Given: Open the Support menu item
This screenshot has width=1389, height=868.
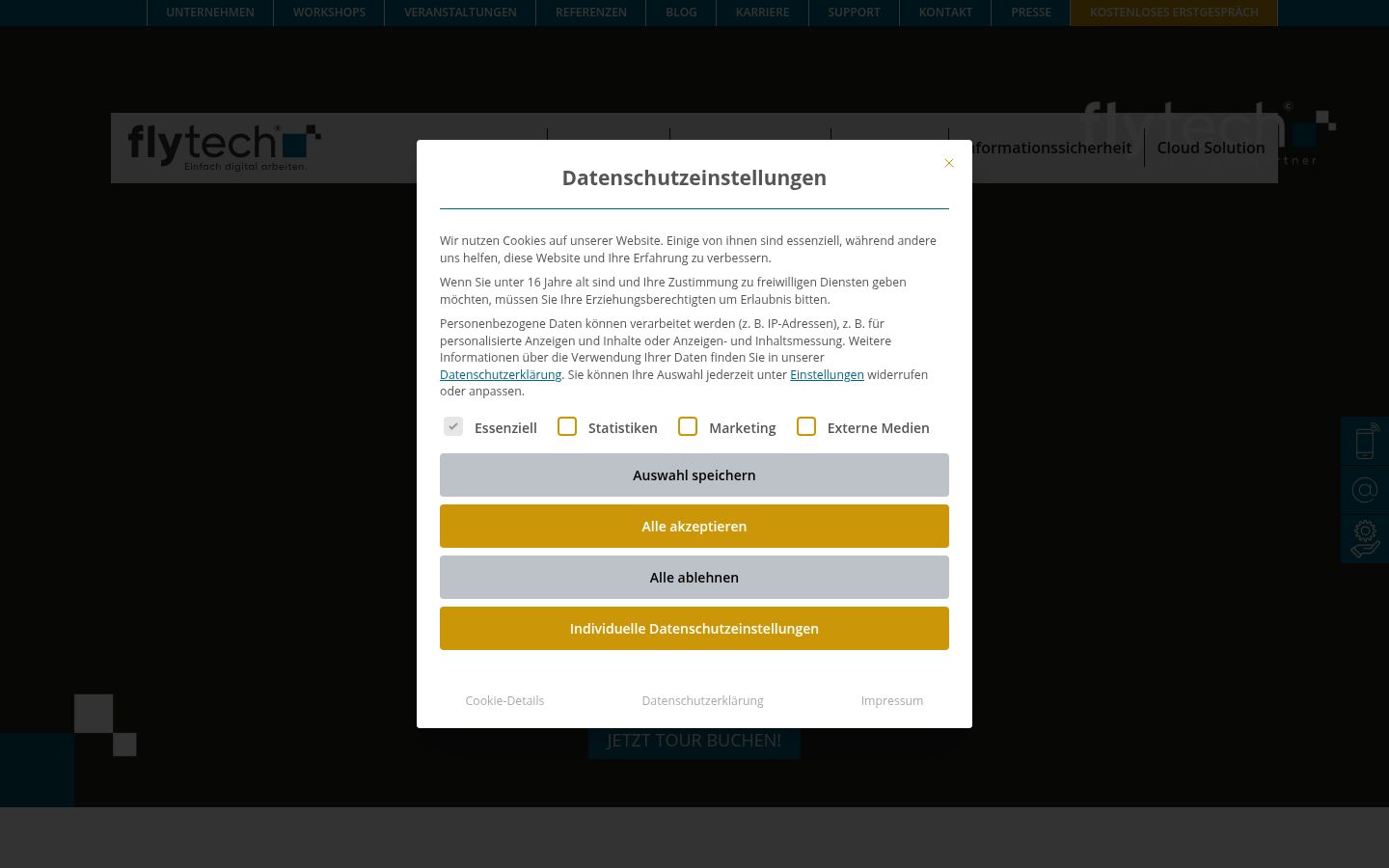Looking at the screenshot, I should (x=854, y=13).
